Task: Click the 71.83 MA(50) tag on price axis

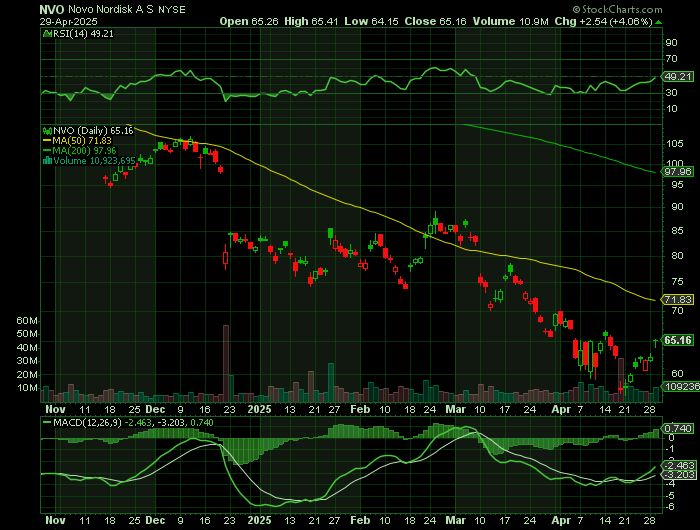Action: [678, 300]
